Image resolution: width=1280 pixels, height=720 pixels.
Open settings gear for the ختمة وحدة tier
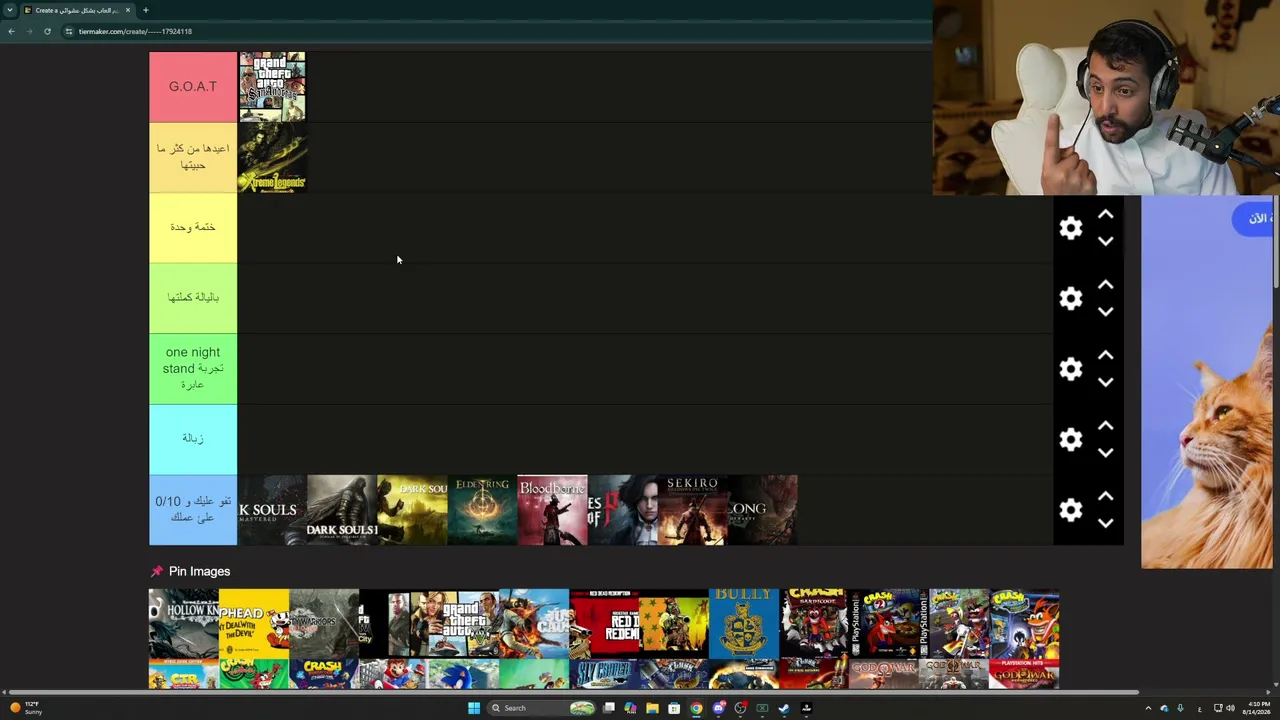point(1071,228)
